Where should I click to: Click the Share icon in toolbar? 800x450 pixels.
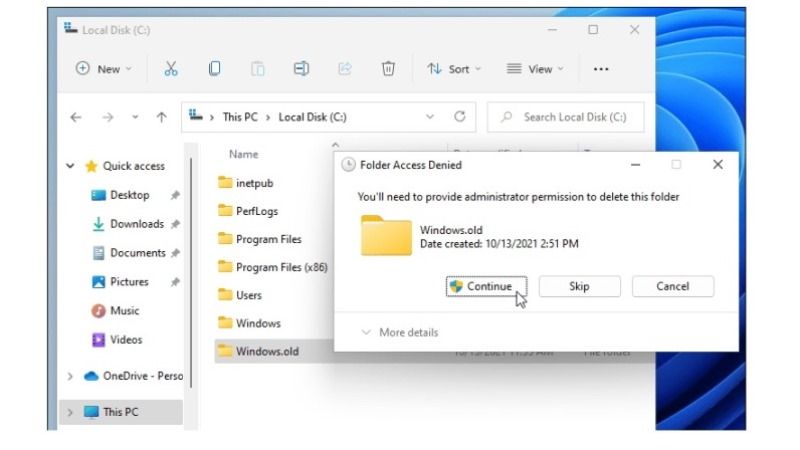click(x=345, y=68)
